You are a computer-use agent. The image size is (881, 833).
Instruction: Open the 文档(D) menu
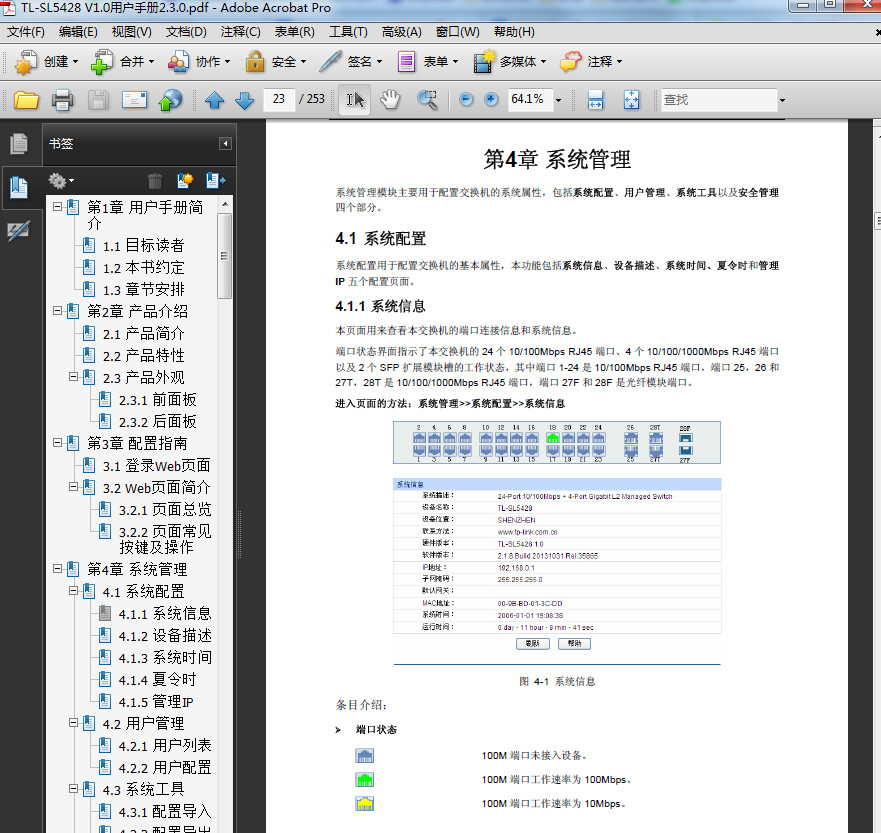(186, 32)
